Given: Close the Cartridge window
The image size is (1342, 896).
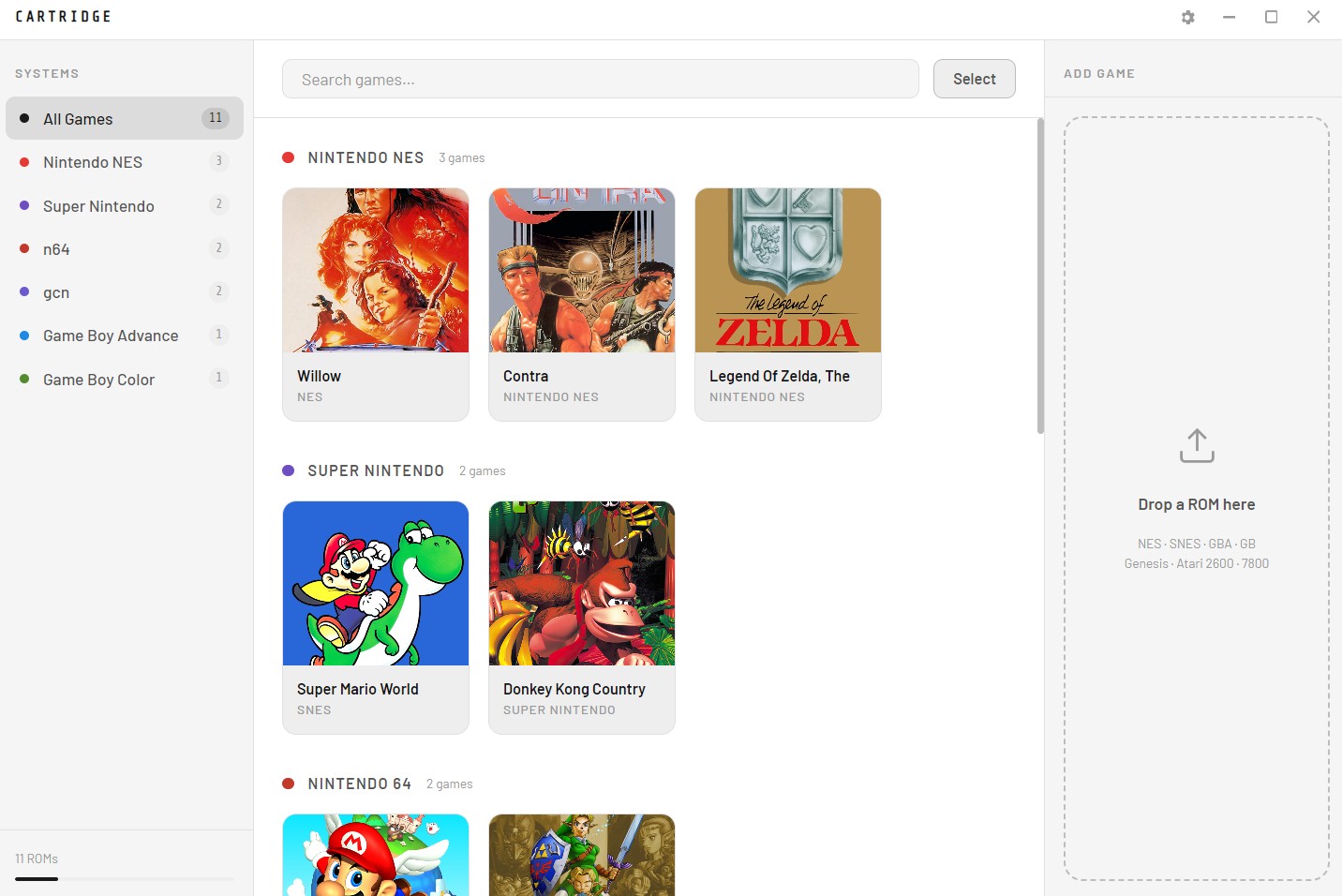Looking at the screenshot, I should [x=1313, y=17].
